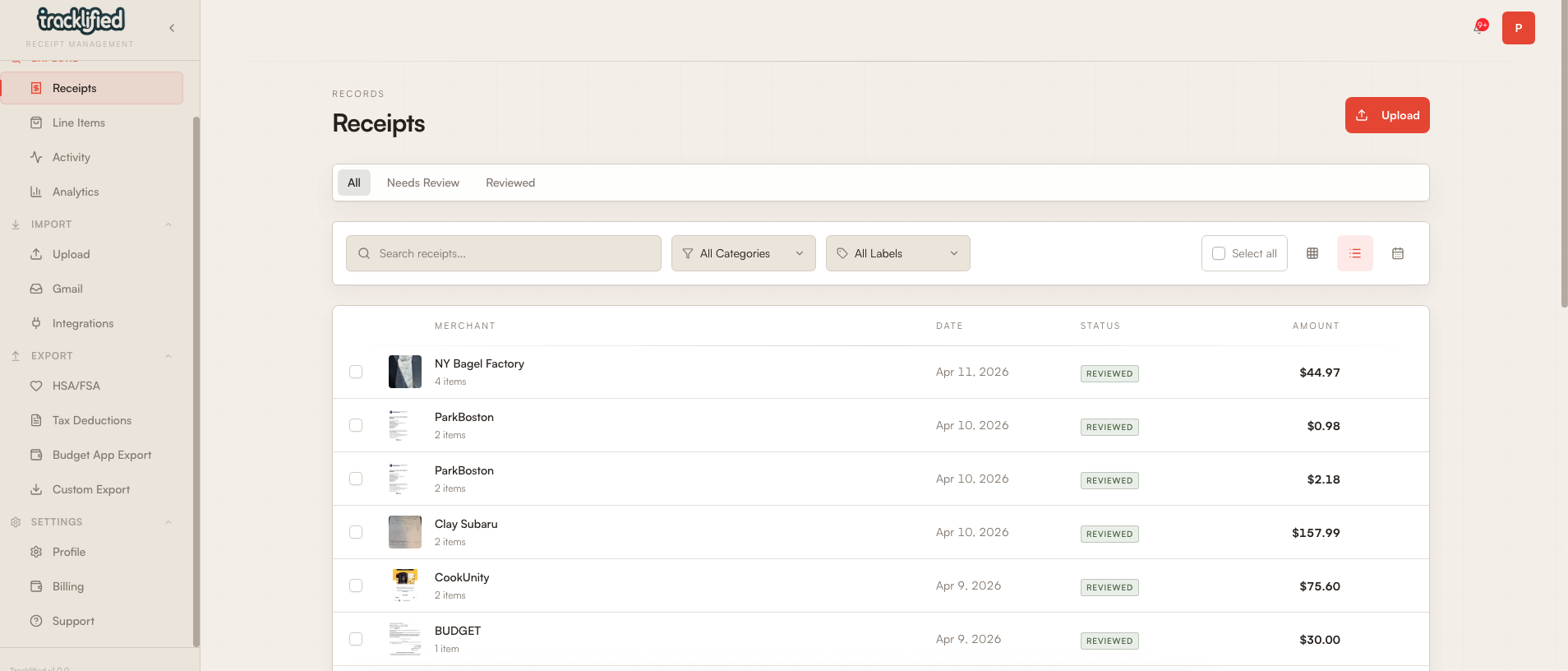Switch to grid view icon
The width and height of the screenshot is (1568, 671).
[1312, 253]
